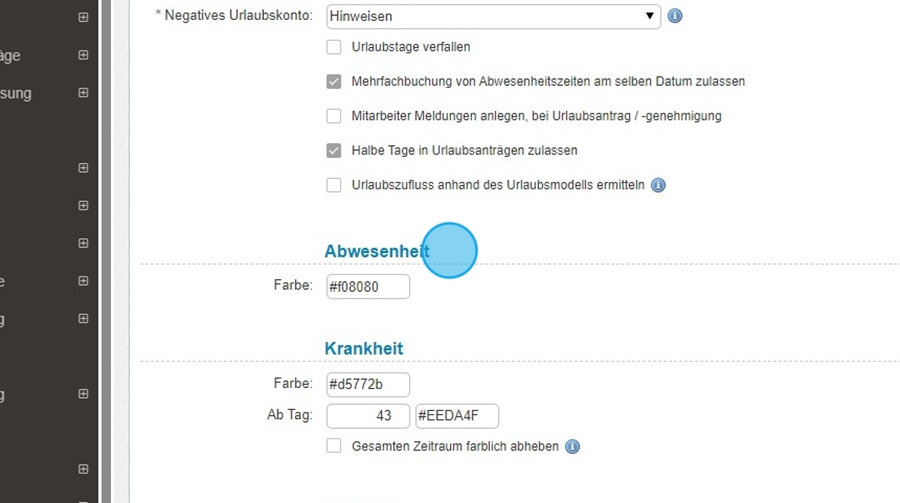
Task: Focus the Ab Tag number field
Action: point(368,415)
